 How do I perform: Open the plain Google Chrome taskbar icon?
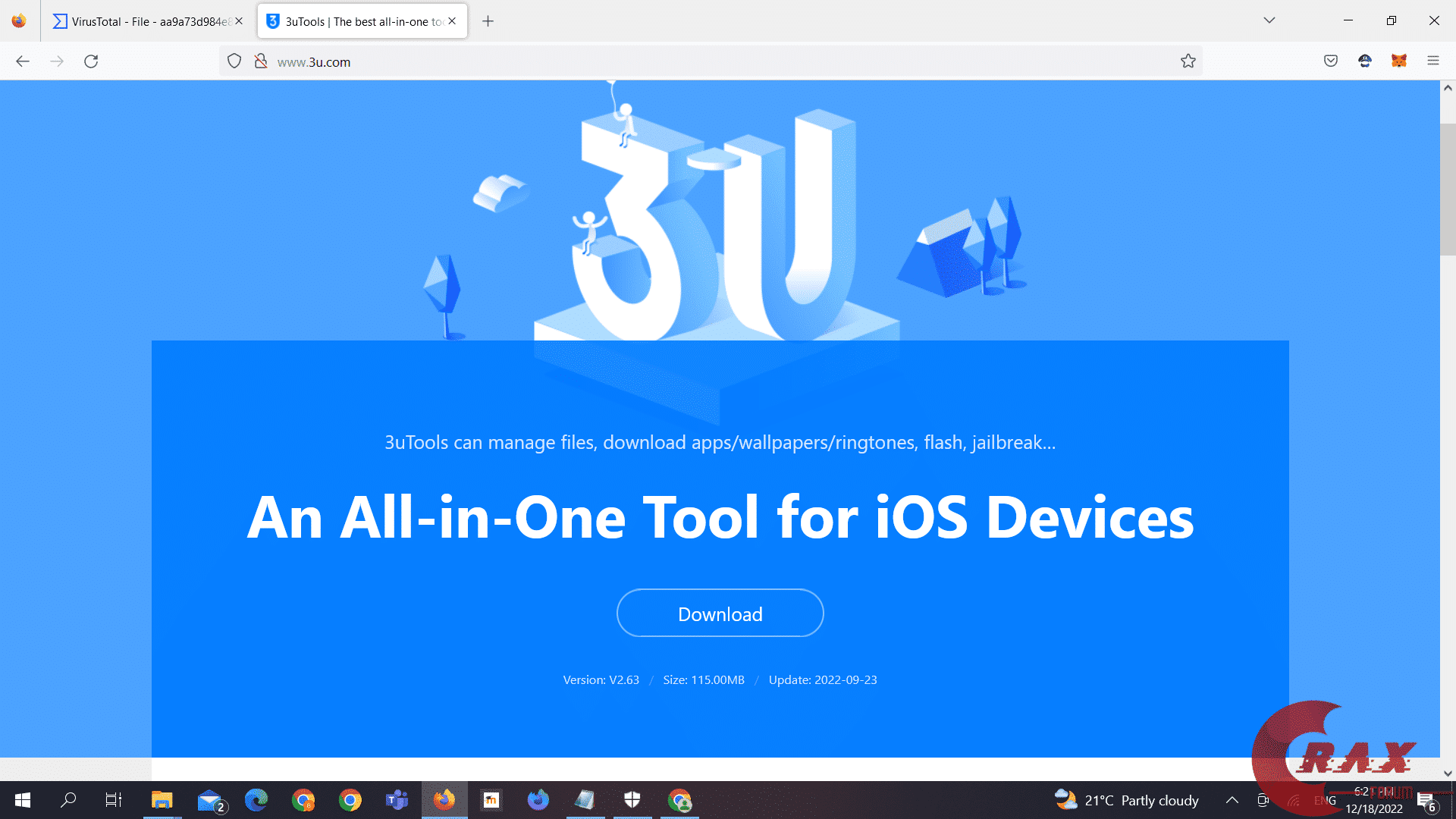coord(350,800)
